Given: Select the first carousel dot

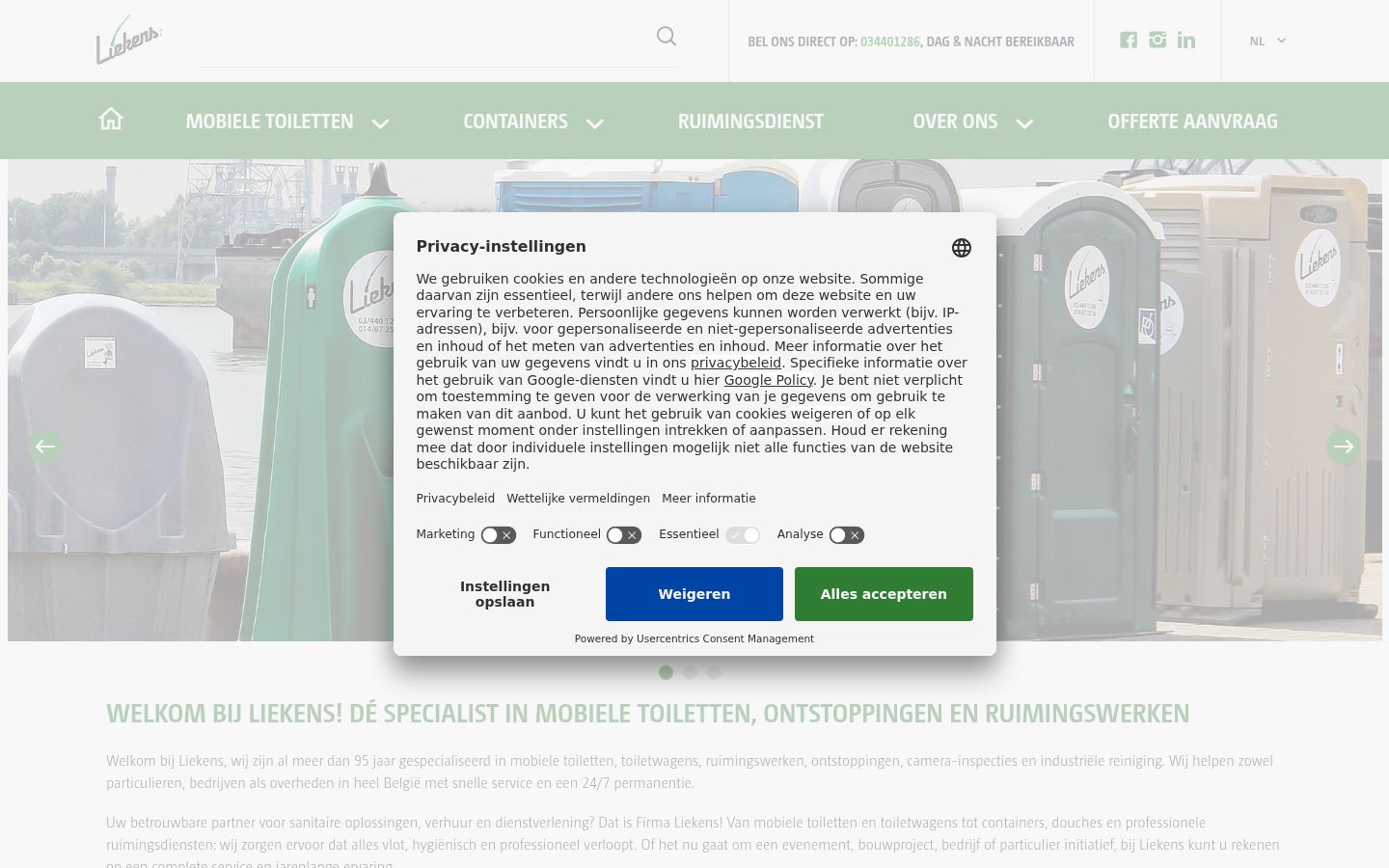Looking at the screenshot, I should [666, 672].
